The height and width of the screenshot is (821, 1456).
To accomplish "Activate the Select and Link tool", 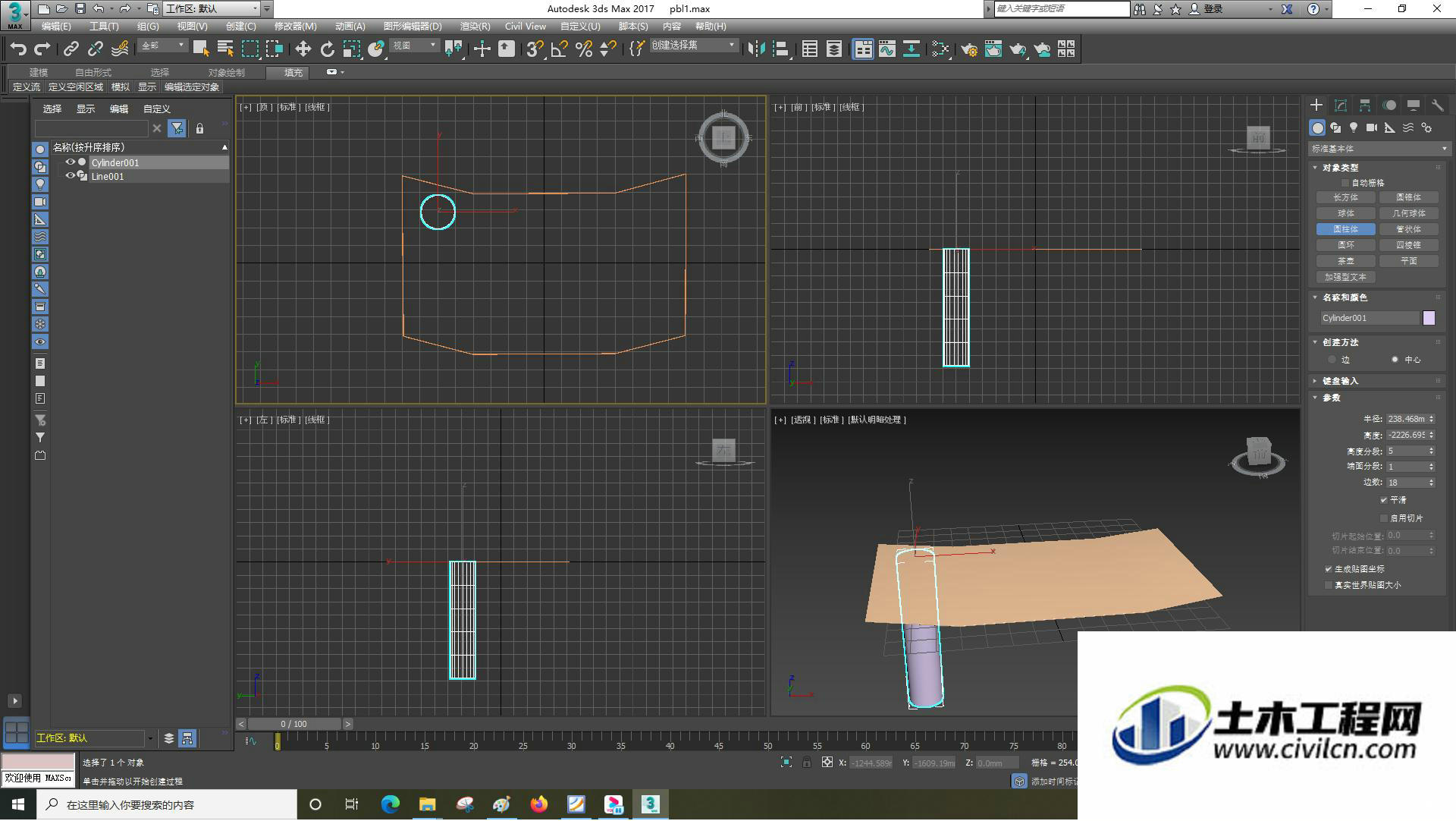I will 71,49.
